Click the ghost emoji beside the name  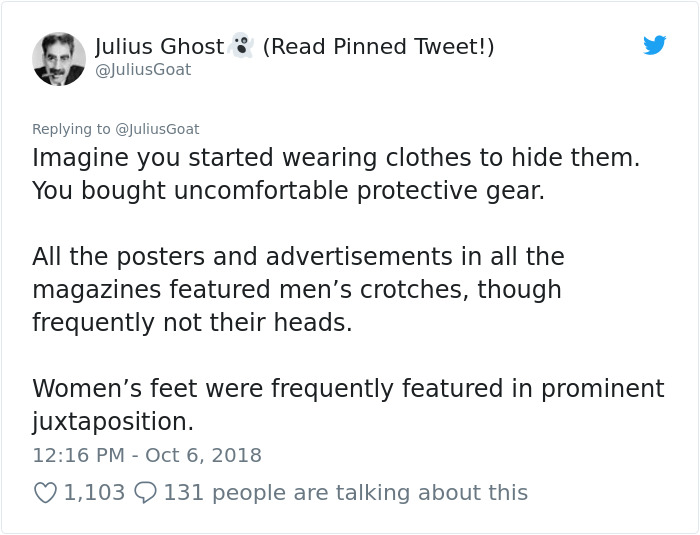click(x=241, y=46)
